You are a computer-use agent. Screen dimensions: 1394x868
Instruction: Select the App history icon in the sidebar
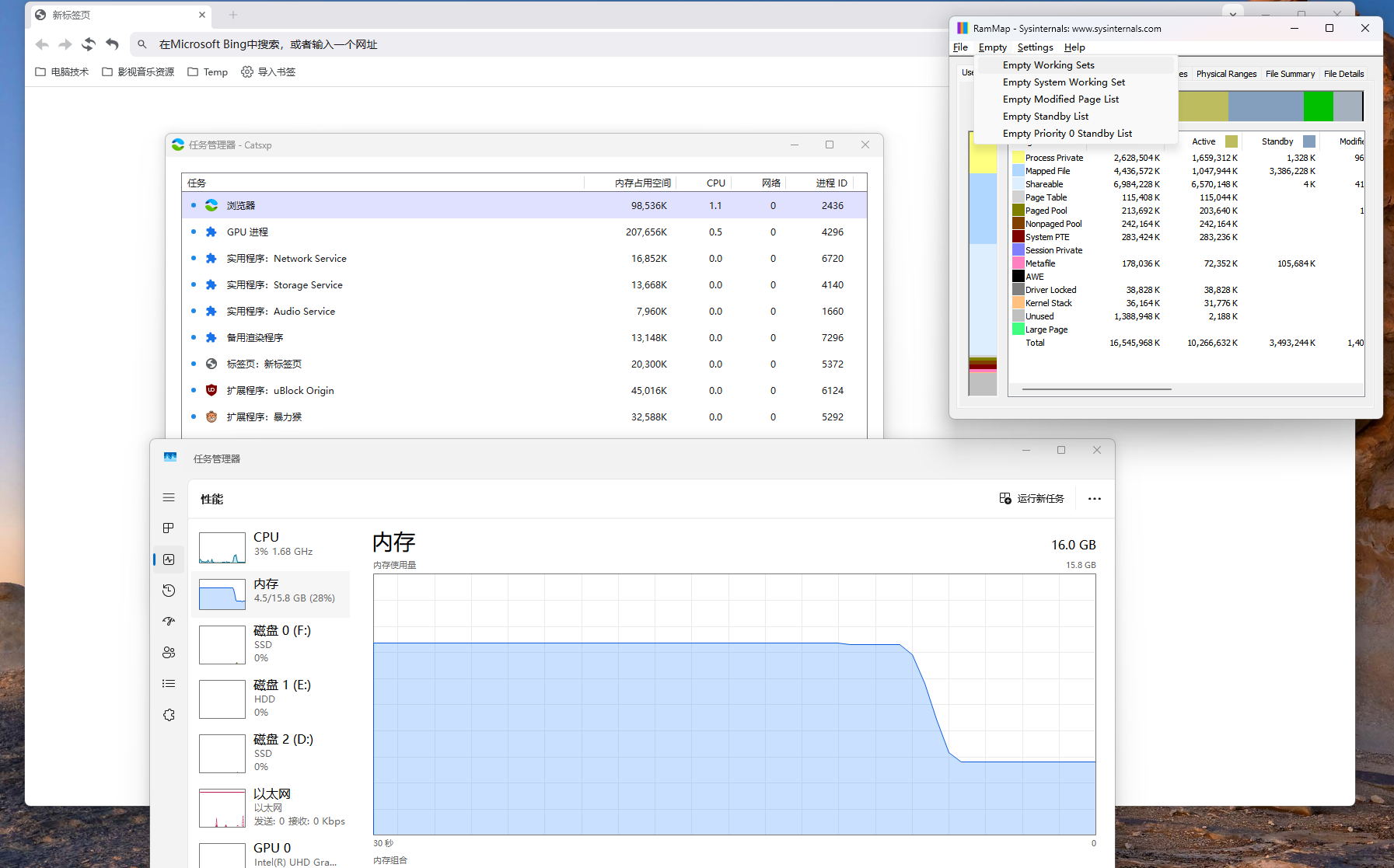coord(169,591)
